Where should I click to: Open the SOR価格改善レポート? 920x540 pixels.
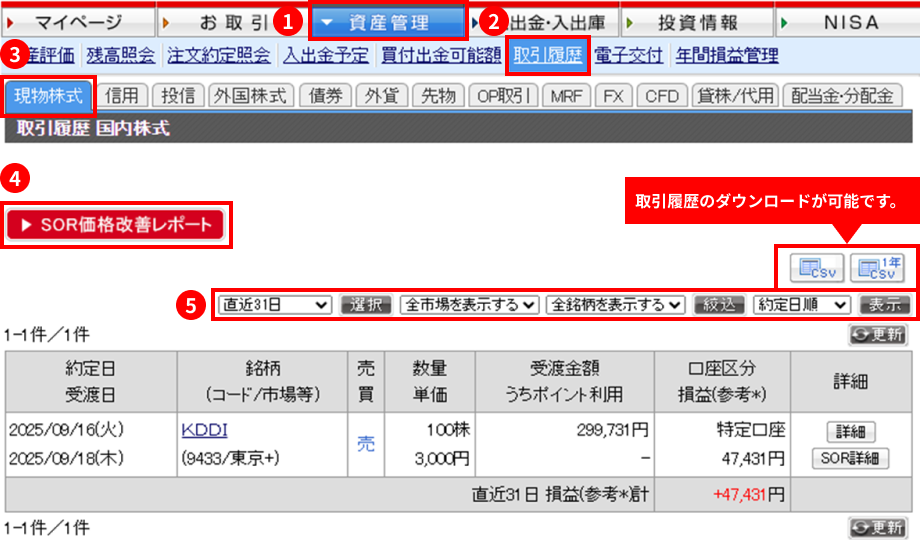118,225
